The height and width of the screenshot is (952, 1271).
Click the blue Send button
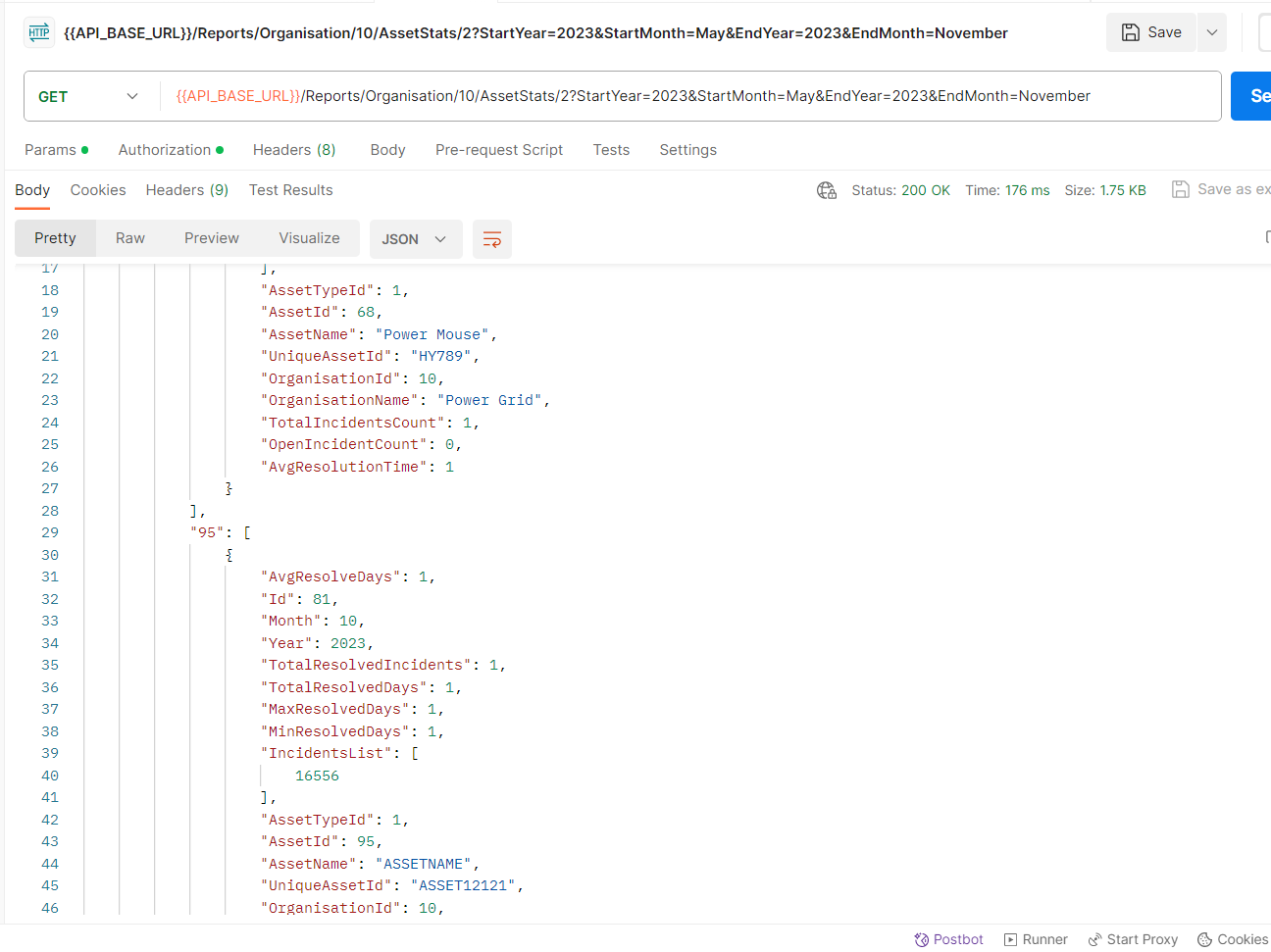[1252, 96]
